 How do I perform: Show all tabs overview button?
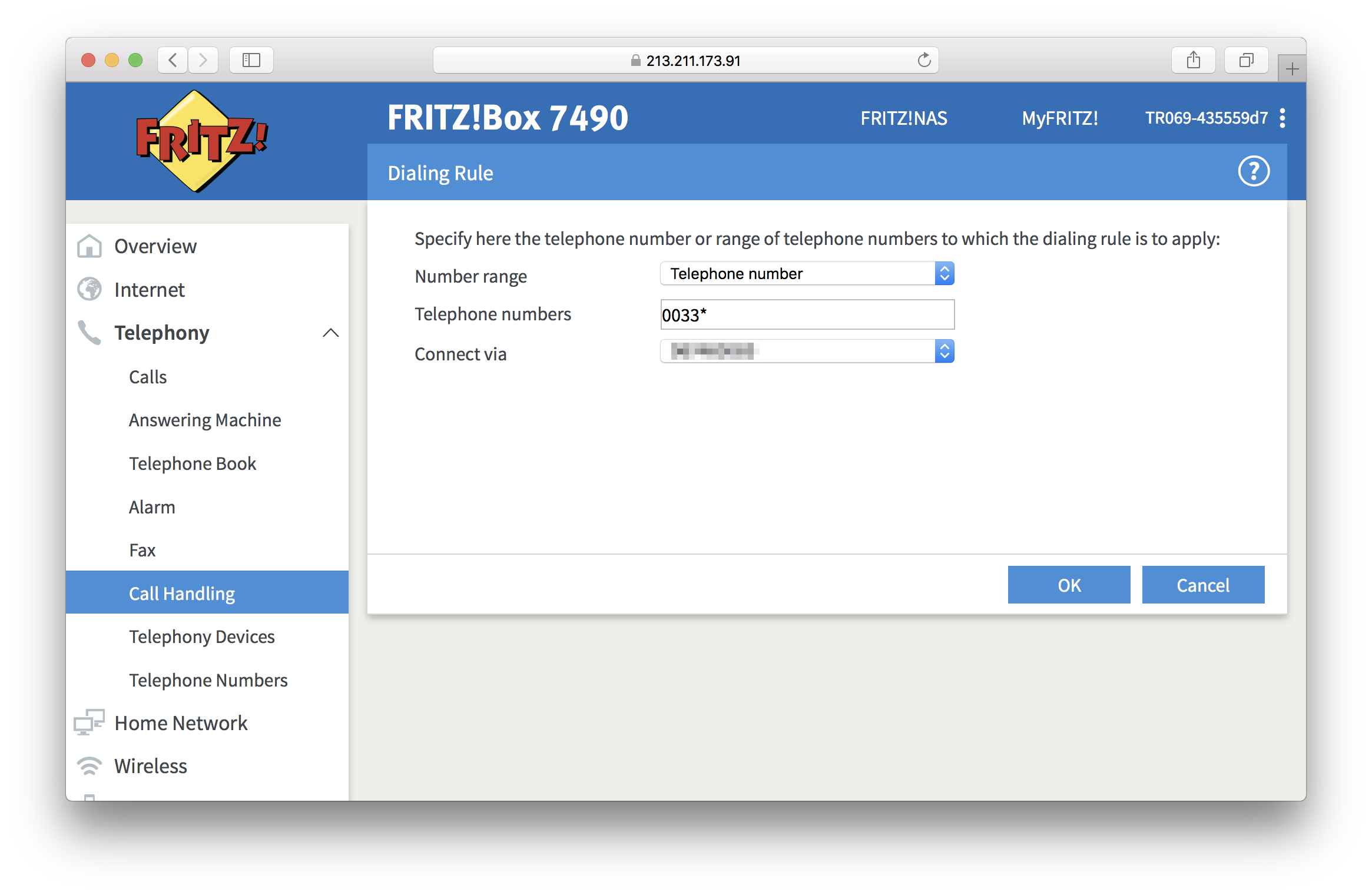click(1247, 60)
